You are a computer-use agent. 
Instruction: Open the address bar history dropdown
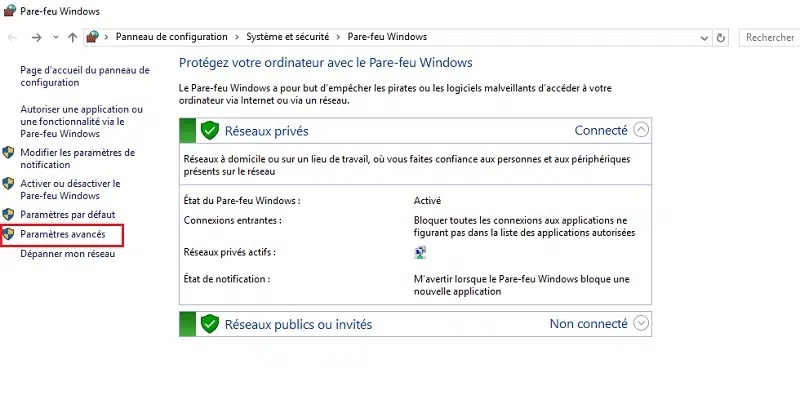click(705, 38)
